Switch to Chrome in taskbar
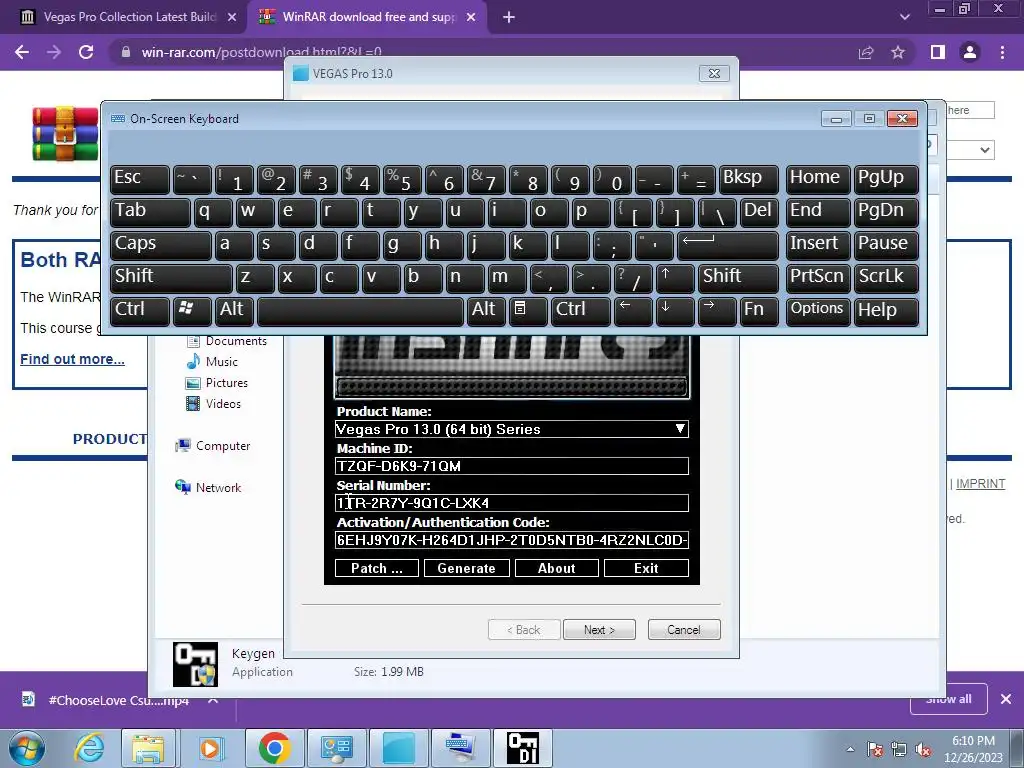The height and width of the screenshot is (768, 1024). (x=274, y=748)
